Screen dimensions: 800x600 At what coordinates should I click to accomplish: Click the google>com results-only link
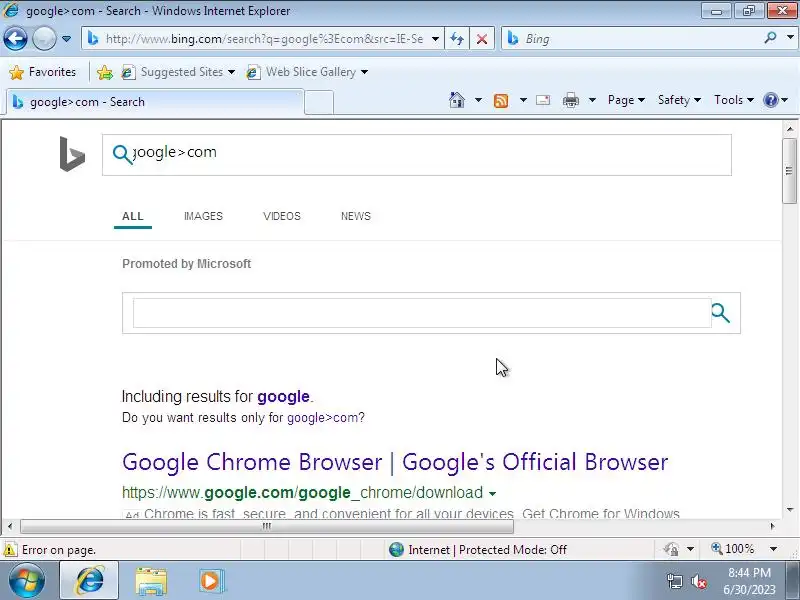322,418
